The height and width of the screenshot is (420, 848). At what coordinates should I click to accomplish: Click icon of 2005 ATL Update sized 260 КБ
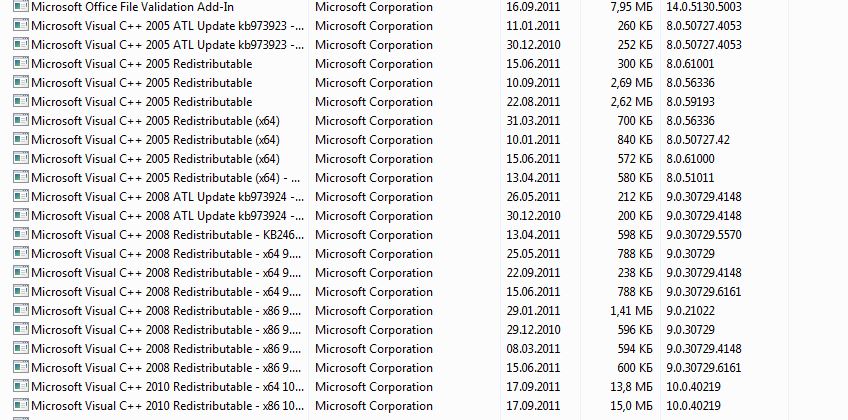20,26
